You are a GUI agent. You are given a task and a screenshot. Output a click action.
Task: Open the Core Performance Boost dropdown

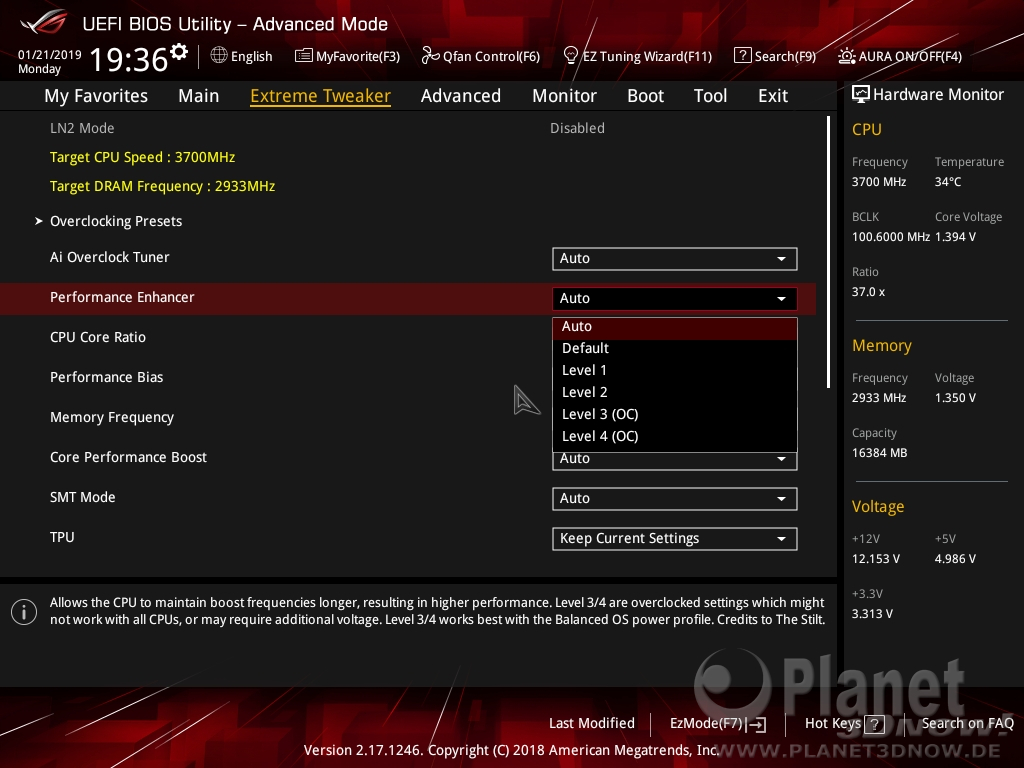tap(675, 460)
